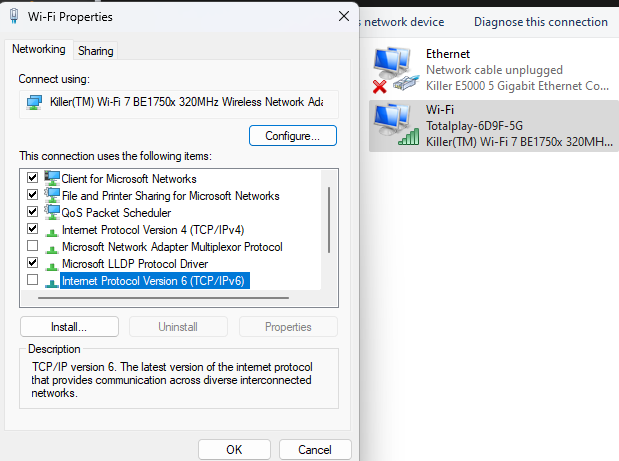Select the QoS Packet Scheduler row text

coord(116,213)
